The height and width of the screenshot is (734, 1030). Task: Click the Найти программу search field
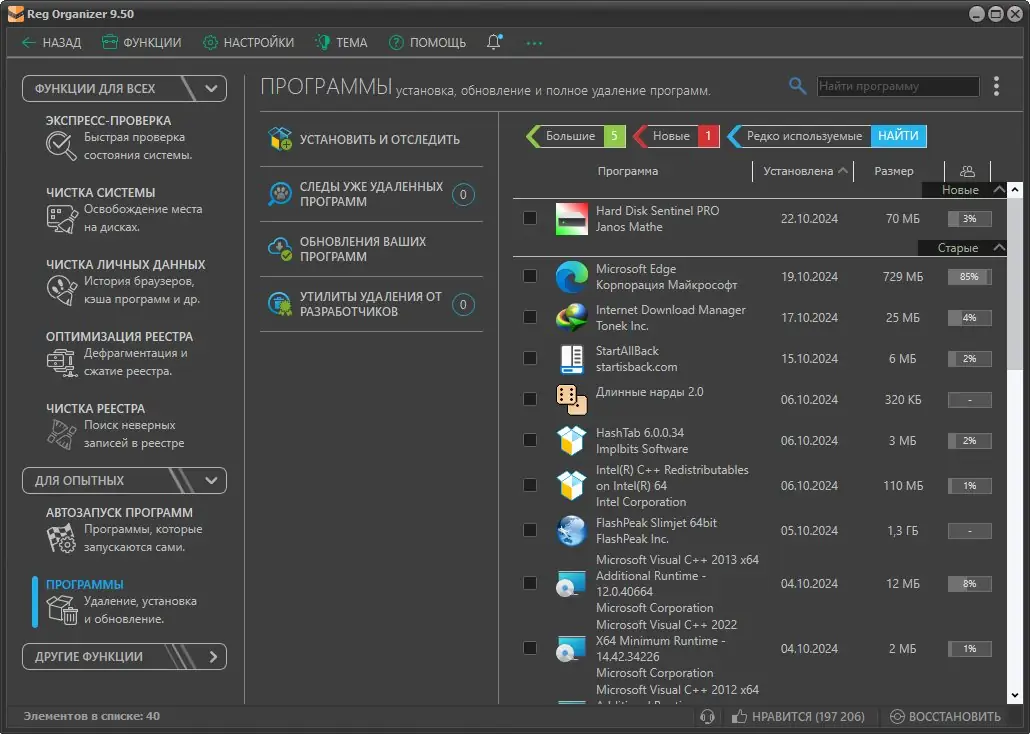[x=898, y=86]
